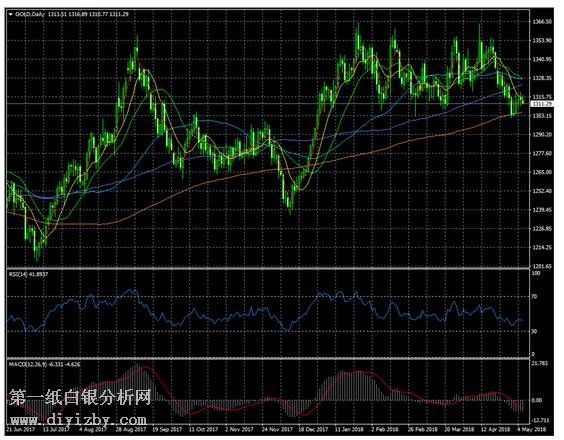Click the current price tag 1311.29
Viewport: 564px width, 440px height.
click(542, 104)
